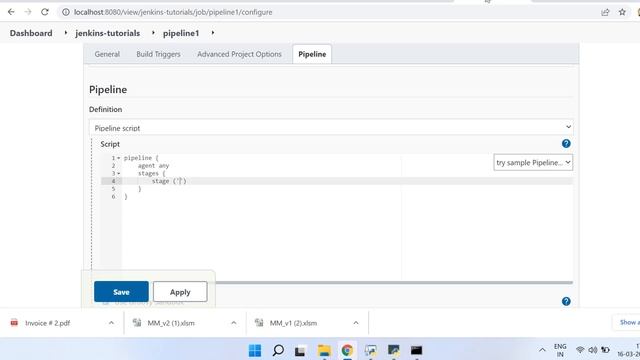Open help icon near Groovy Sandbox option
Image resolution: width=640 pixels, height=360 pixels.
tap(566, 301)
